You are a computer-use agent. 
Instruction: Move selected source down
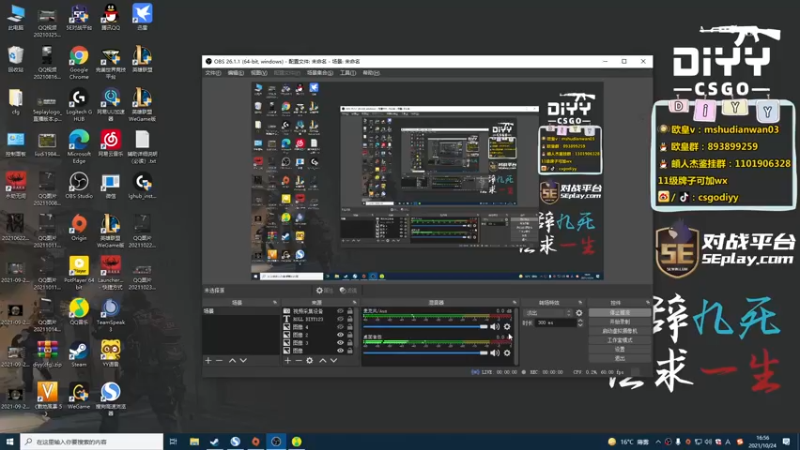point(334,360)
